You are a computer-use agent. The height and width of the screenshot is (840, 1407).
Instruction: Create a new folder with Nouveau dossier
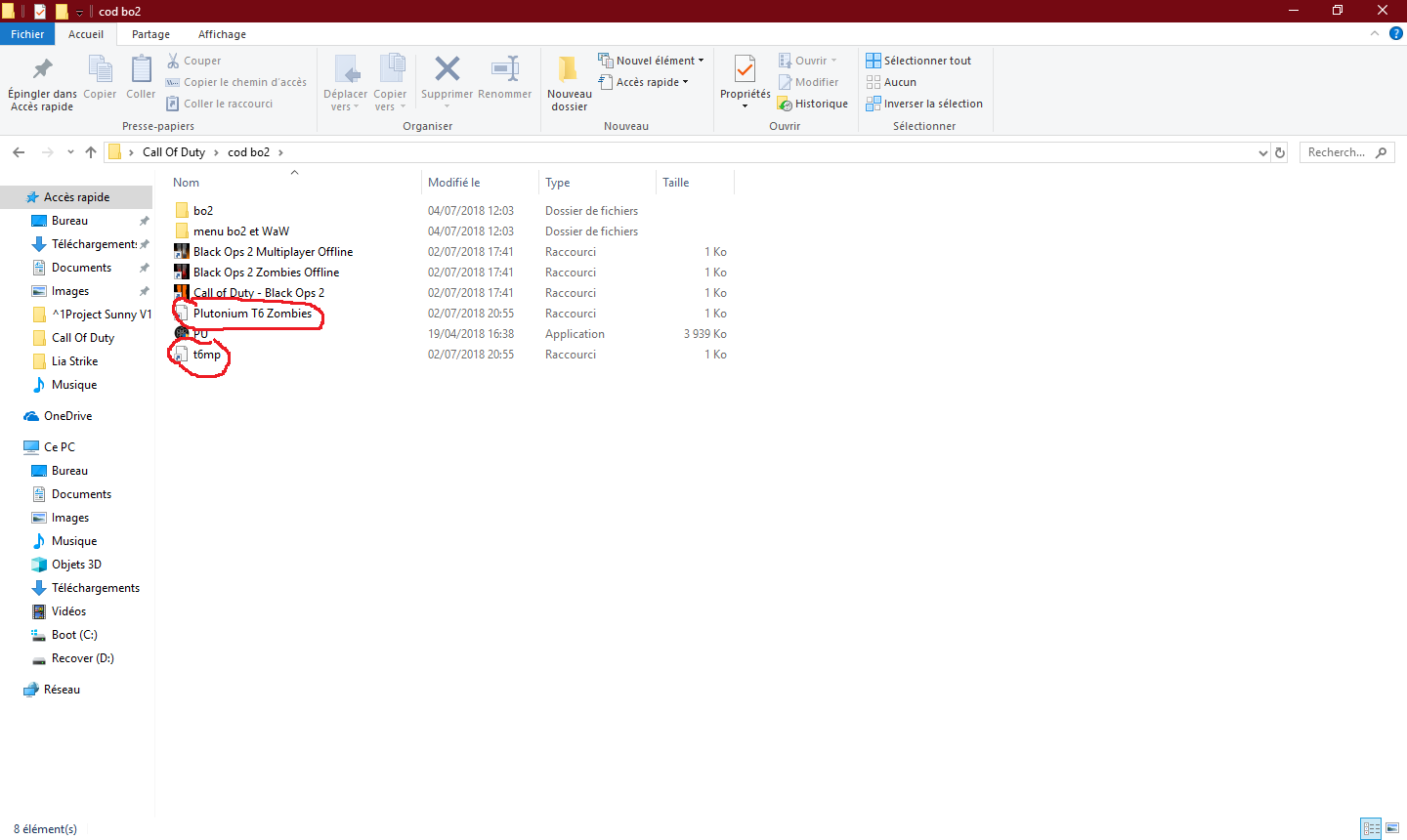coord(569,82)
